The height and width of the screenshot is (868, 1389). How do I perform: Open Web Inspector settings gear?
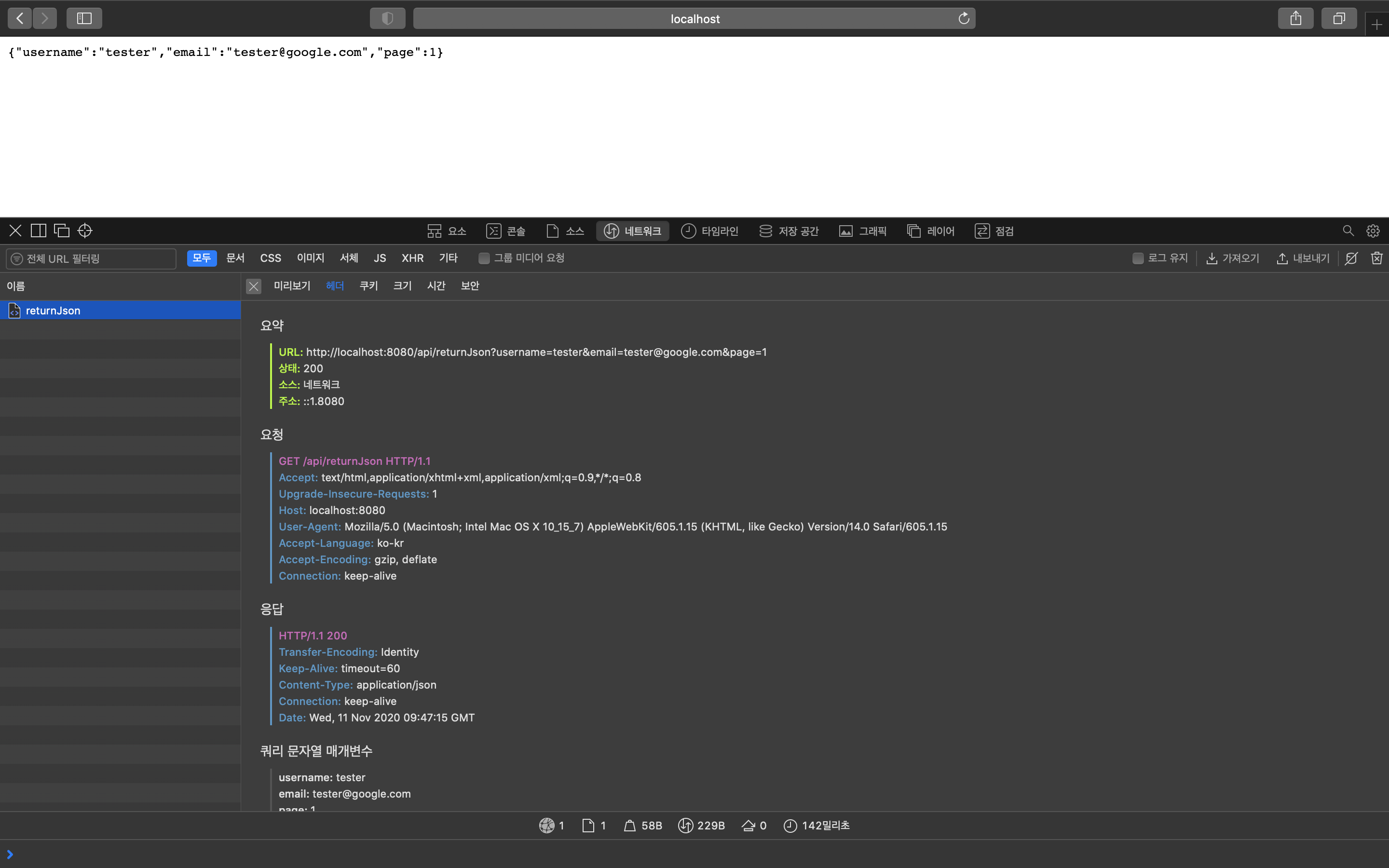(1372, 231)
